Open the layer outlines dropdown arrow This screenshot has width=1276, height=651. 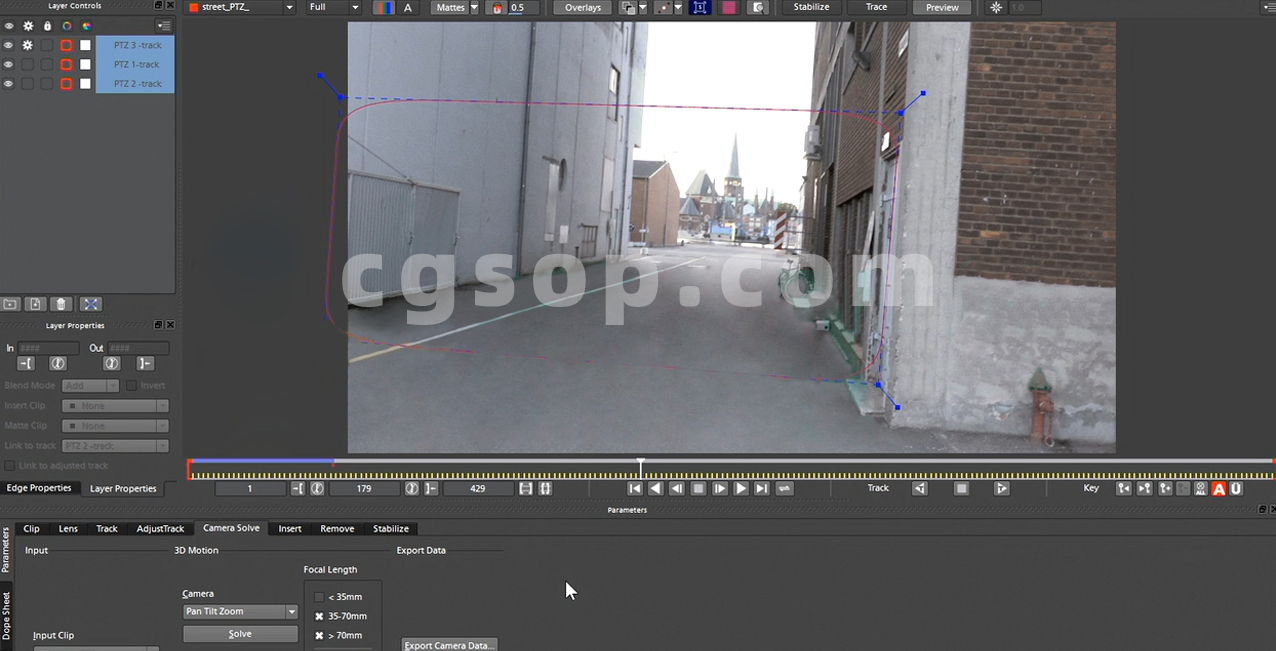coord(642,7)
